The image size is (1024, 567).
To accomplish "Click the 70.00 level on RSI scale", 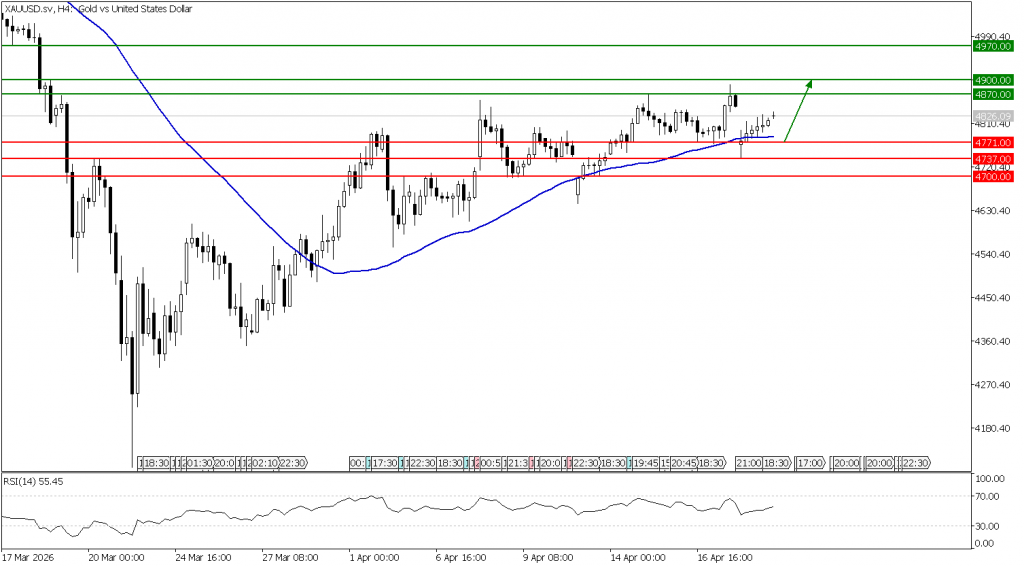I will (988, 496).
